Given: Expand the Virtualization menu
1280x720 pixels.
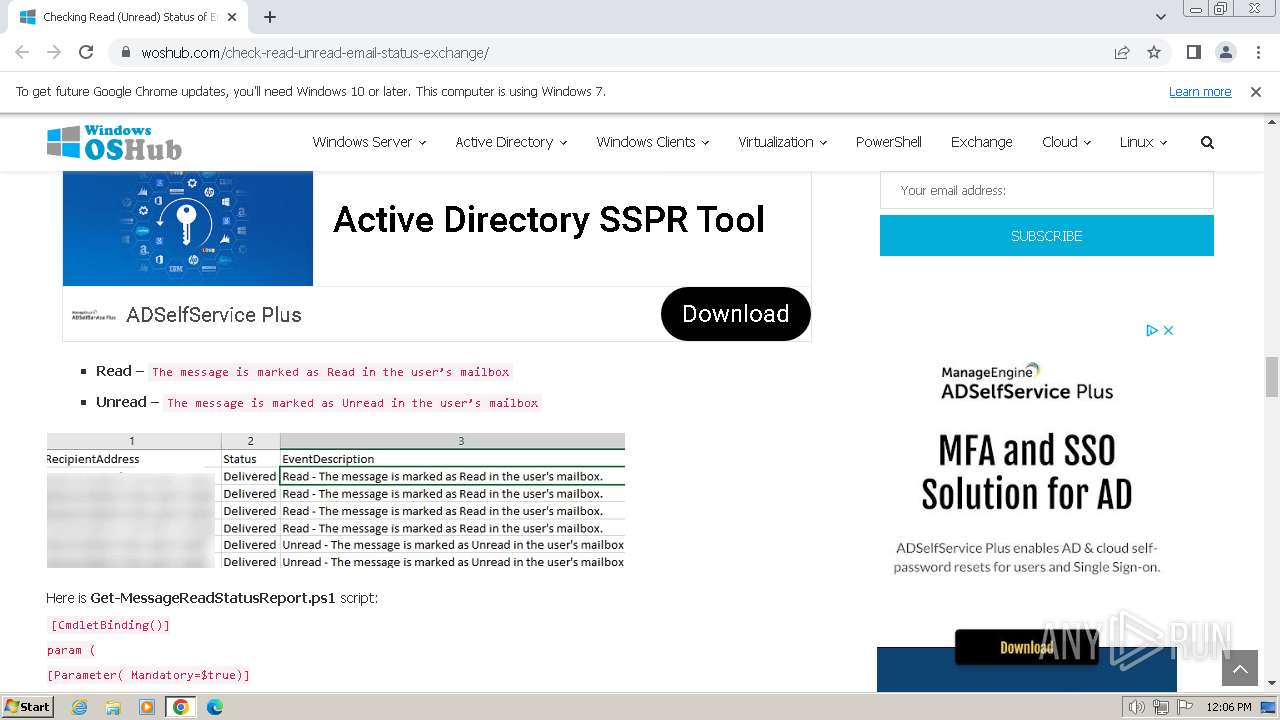Looking at the screenshot, I should [x=783, y=142].
